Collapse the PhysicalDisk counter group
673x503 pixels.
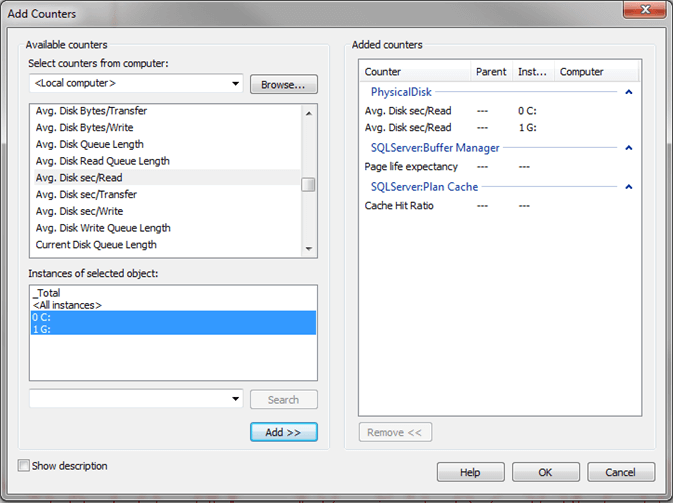629,92
